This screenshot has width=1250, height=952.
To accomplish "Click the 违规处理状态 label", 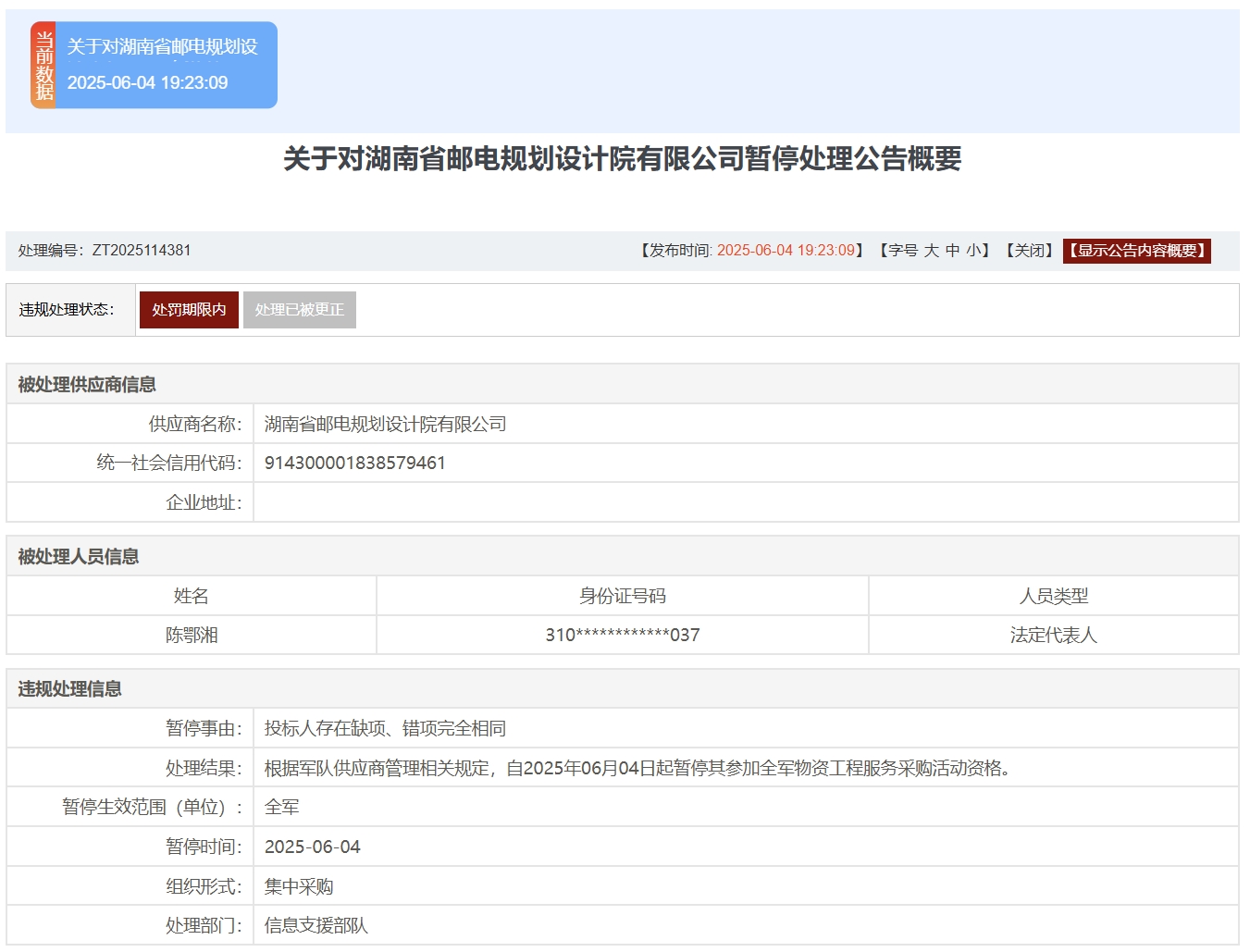I will tap(67, 310).
